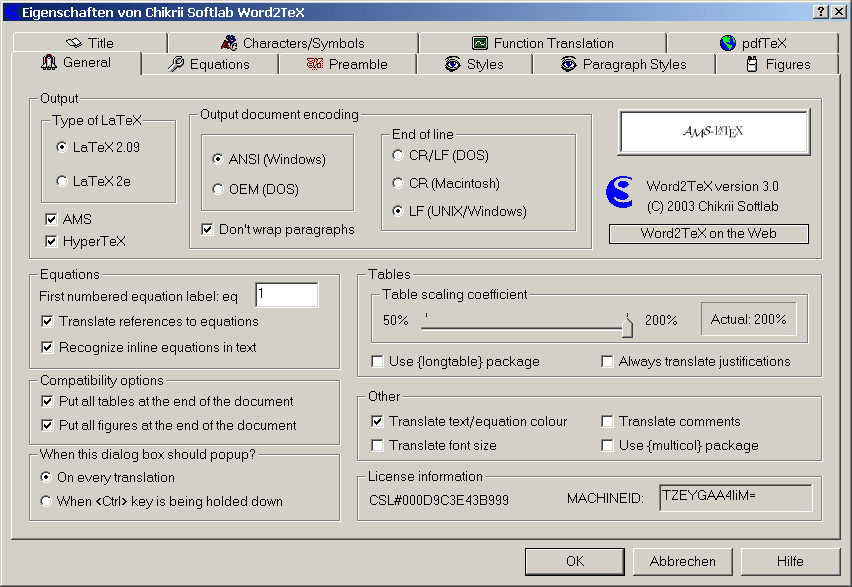Open the Equations tab
The height and width of the screenshot is (587, 852).
click(x=209, y=64)
